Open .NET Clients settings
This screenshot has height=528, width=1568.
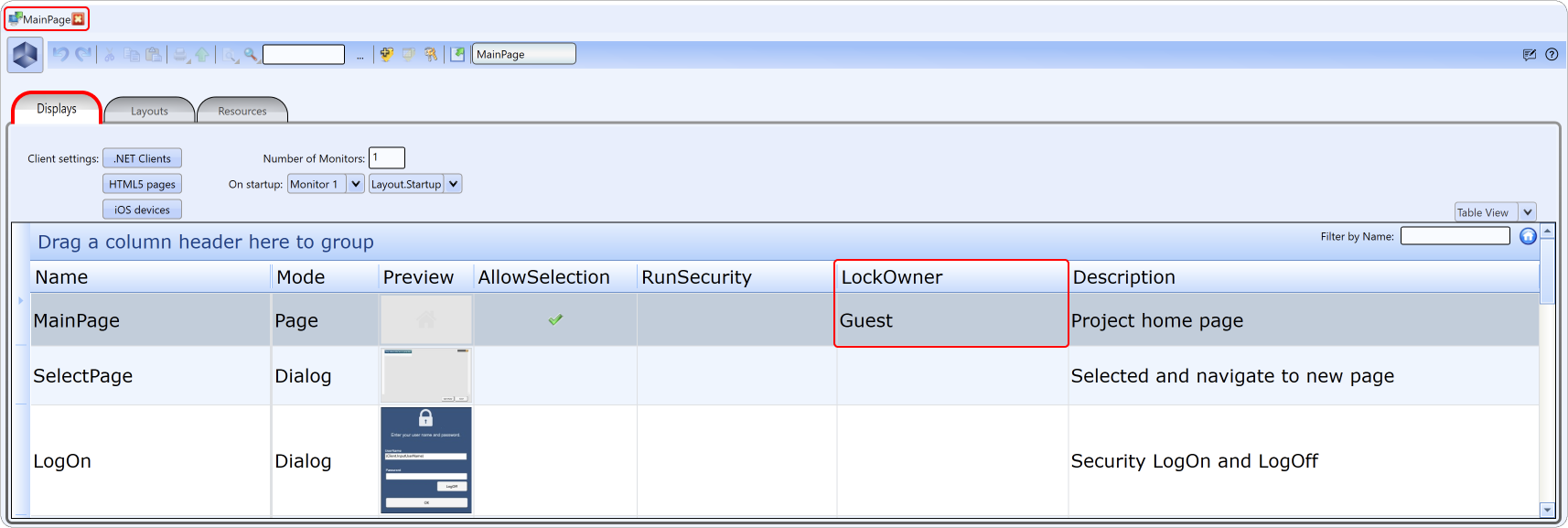[142, 158]
